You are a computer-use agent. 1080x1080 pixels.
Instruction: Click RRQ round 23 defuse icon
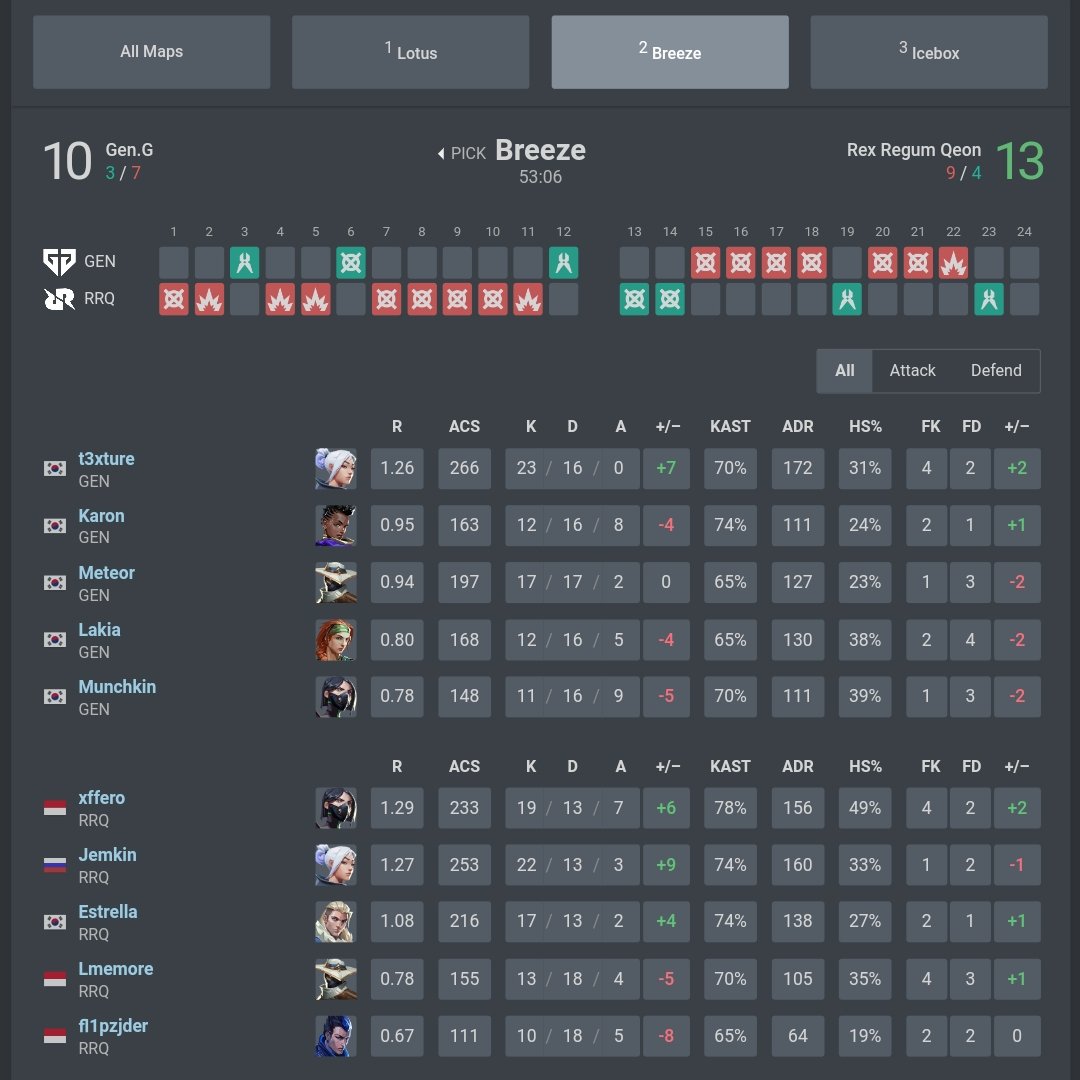pyautogui.click(x=989, y=300)
